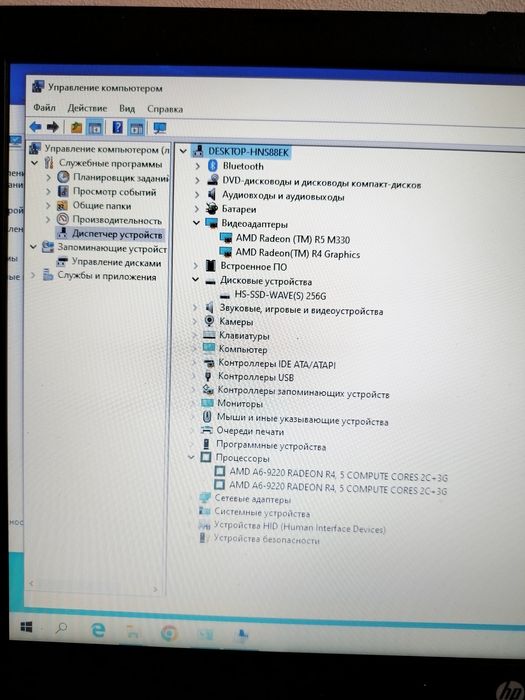Viewport: 525px width, 700px height.
Task: Expand Планировщик заданий in left tree
Action: click(48, 178)
